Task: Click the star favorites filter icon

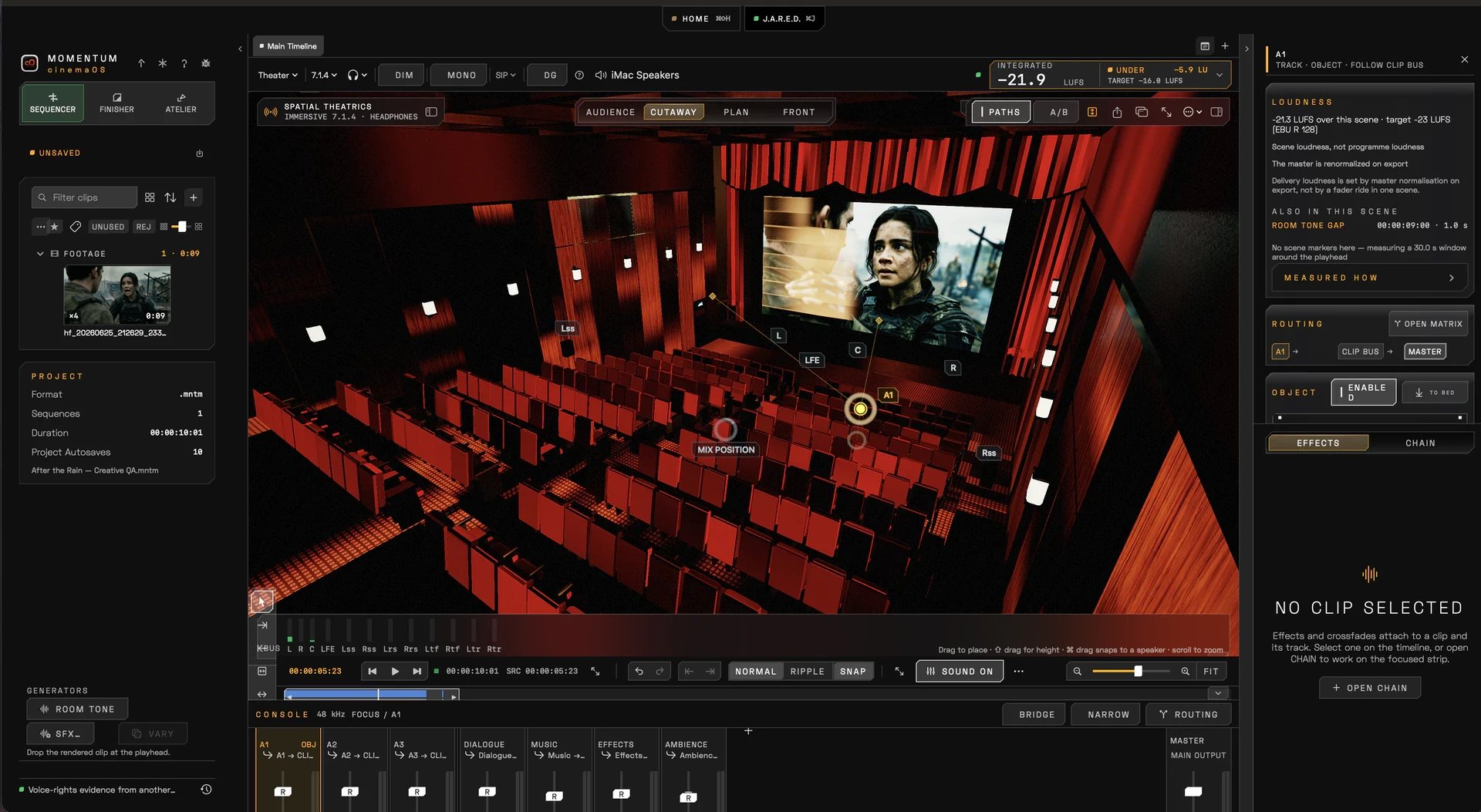Action: click(54, 227)
